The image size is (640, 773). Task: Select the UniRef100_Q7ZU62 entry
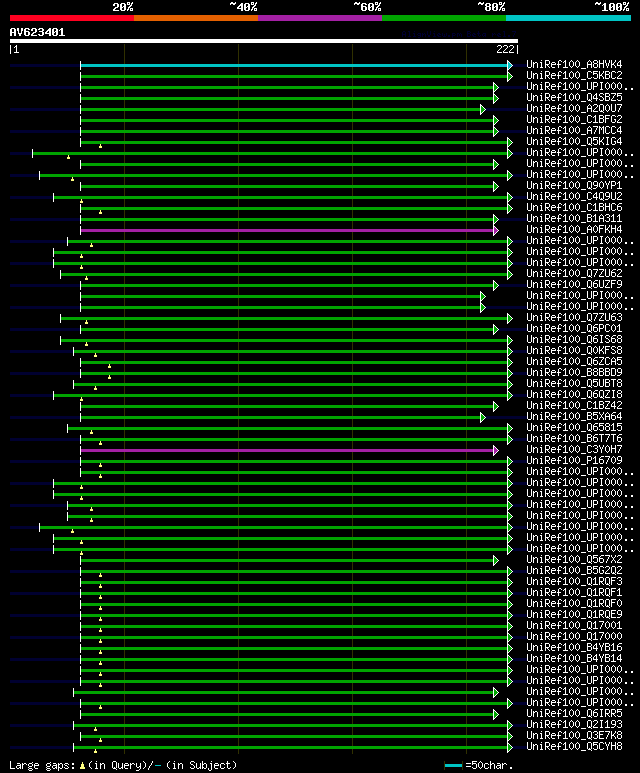click(574, 274)
